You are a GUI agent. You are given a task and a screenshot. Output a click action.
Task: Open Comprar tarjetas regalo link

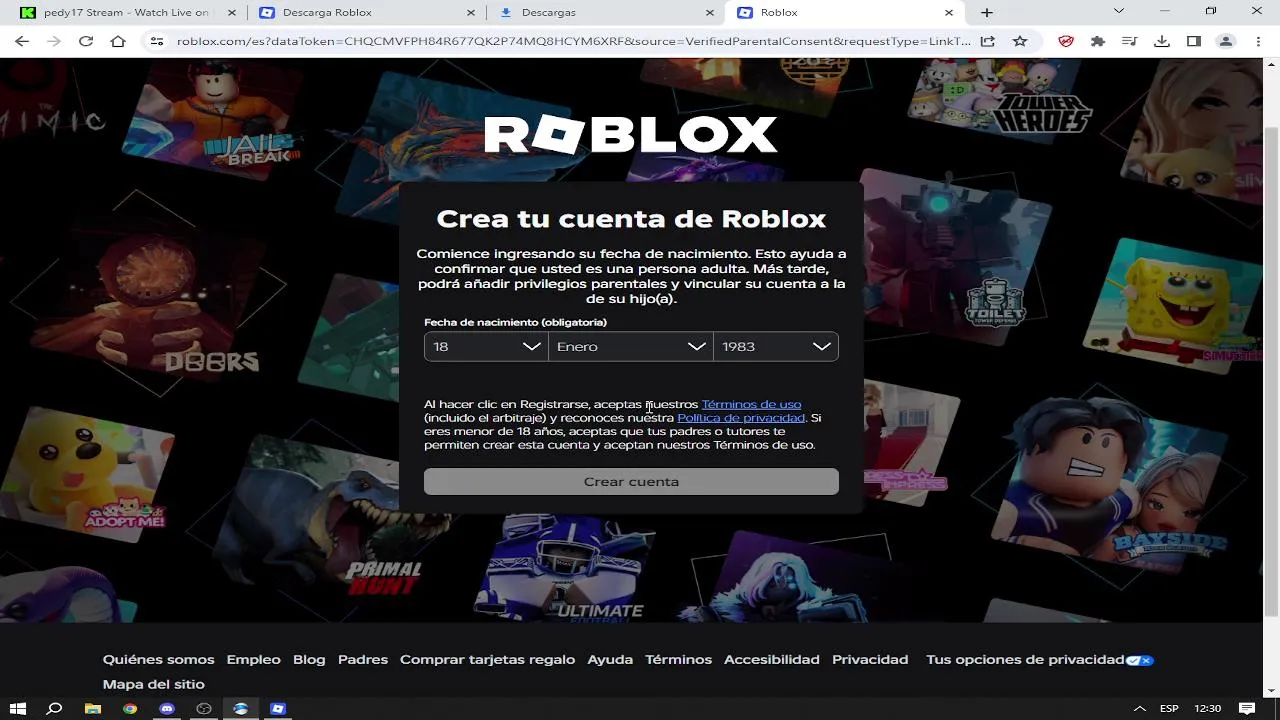coord(487,659)
